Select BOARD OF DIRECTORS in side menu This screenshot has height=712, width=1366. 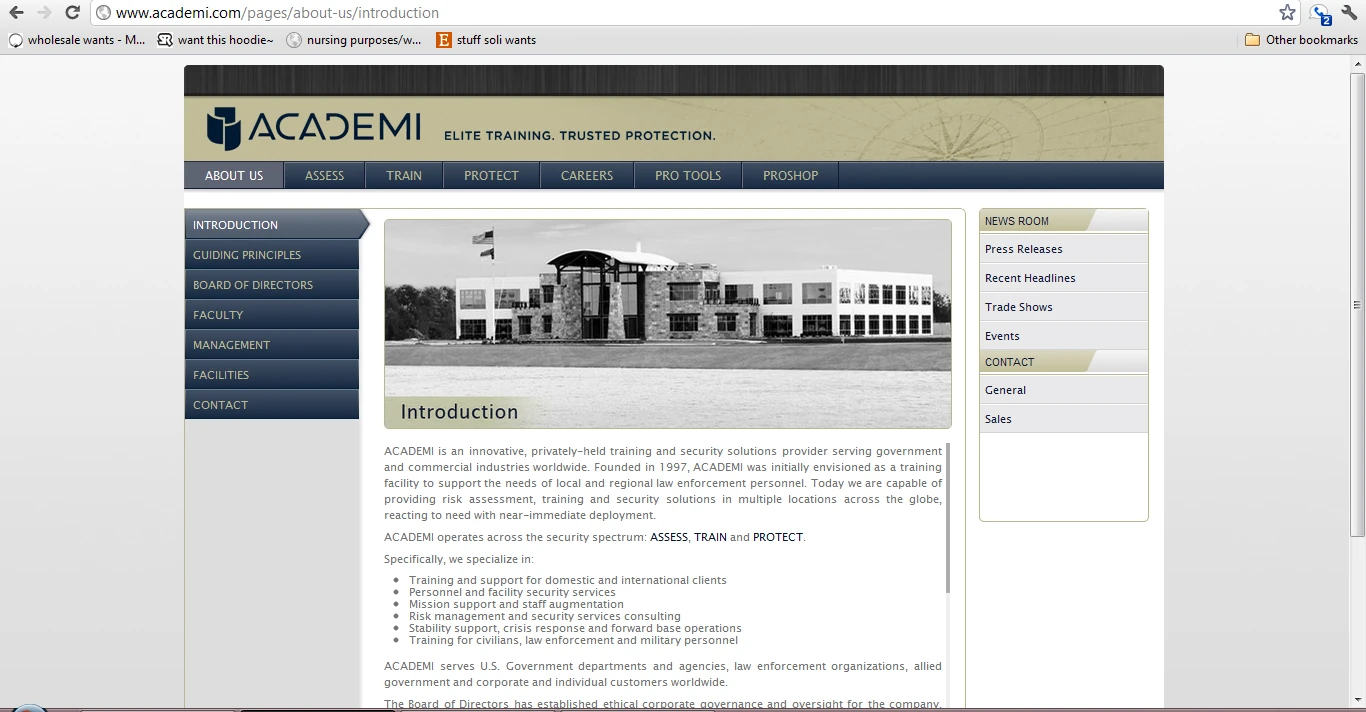[272, 285]
